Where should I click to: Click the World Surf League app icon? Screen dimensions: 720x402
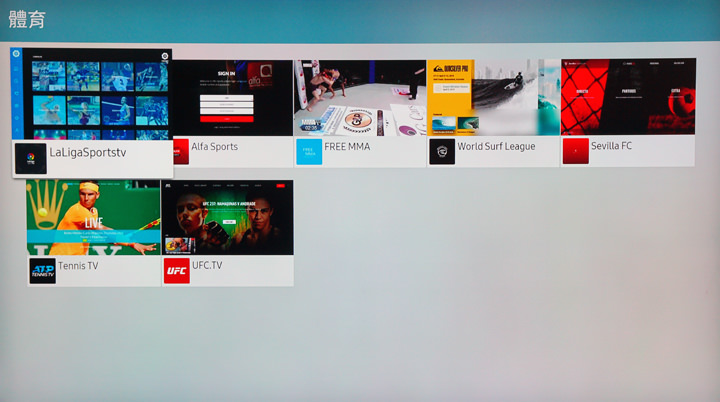(x=442, y=151)
